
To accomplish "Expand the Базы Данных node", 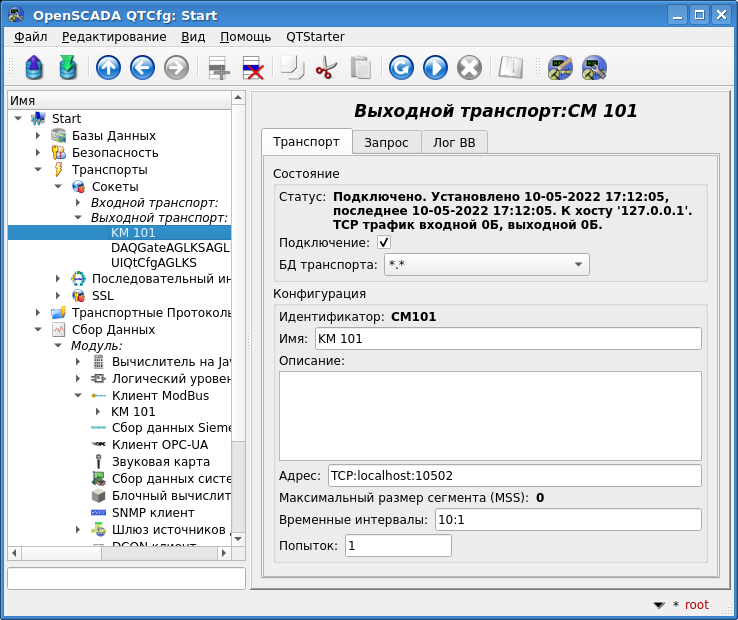I will 38,136.
